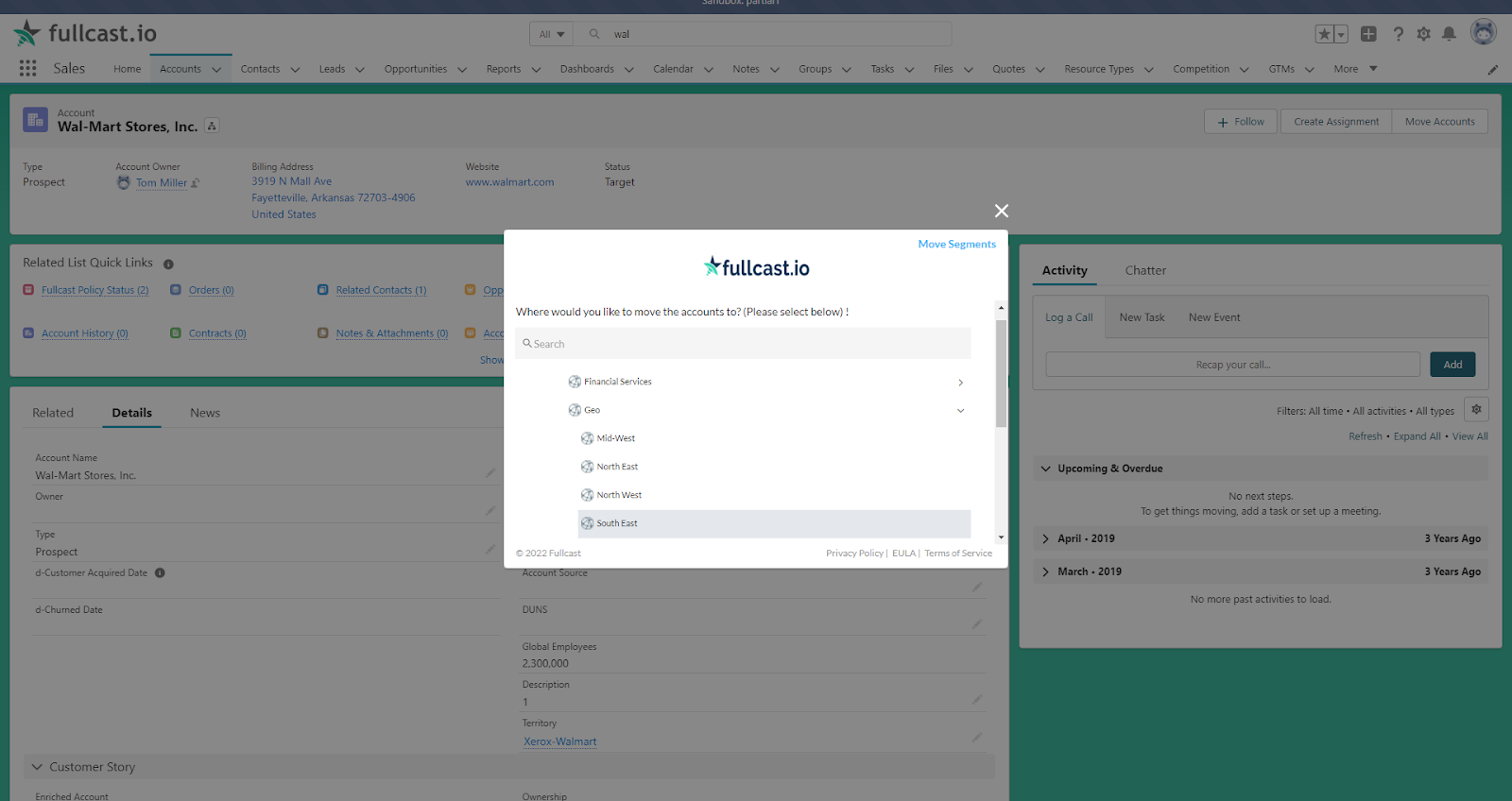
Task: Click the Recap your call input
Action: coord(1232,365)
